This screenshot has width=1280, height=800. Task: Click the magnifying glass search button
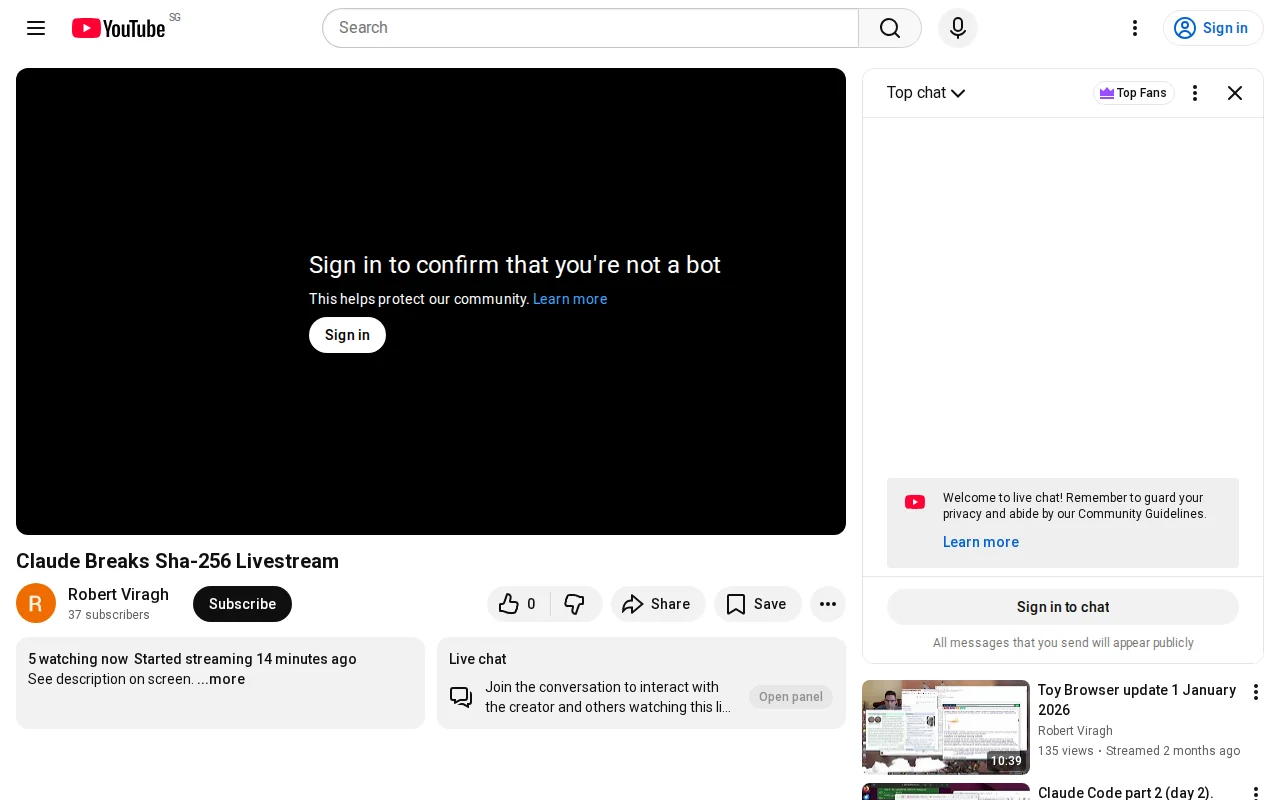(890, 28)
